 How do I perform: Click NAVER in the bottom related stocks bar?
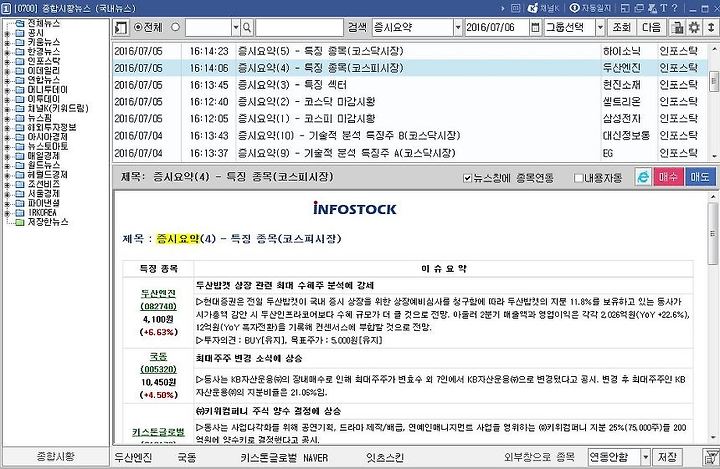pyautogui.click(x=315, y=458)
